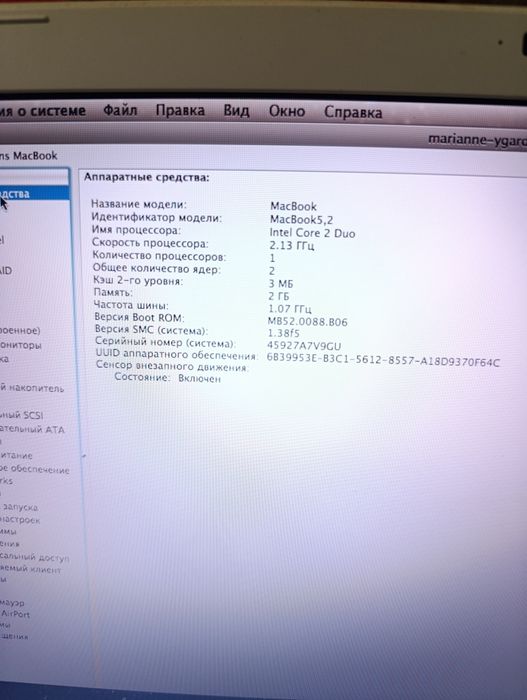
Task: Select sidebar item ending in 'SCSI'
Action: point(21,415)
